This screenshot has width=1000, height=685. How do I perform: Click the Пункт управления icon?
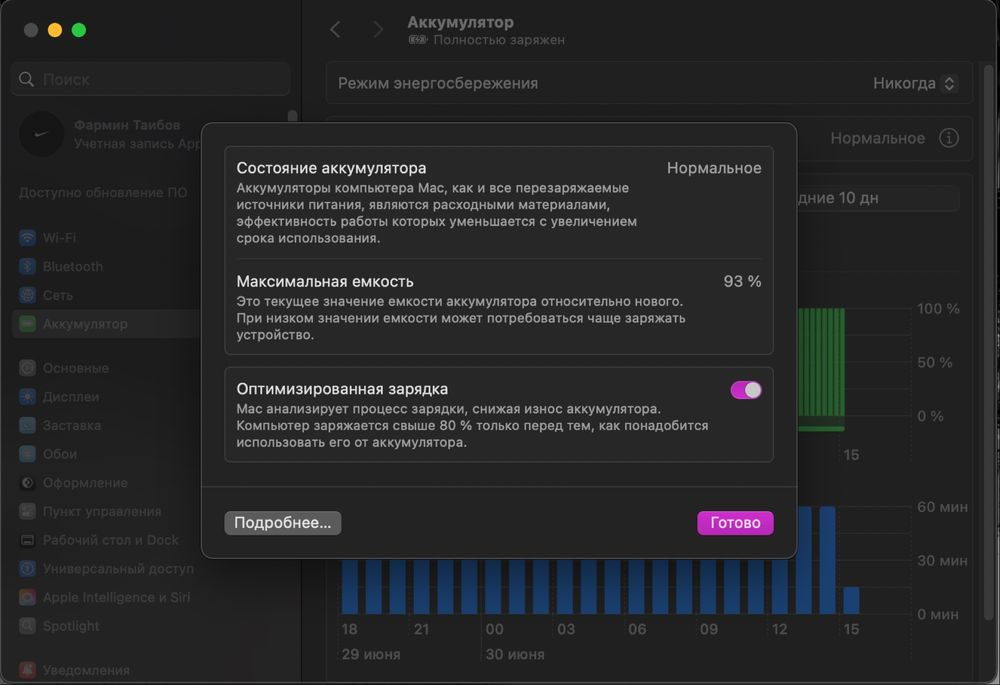(27, 512)
